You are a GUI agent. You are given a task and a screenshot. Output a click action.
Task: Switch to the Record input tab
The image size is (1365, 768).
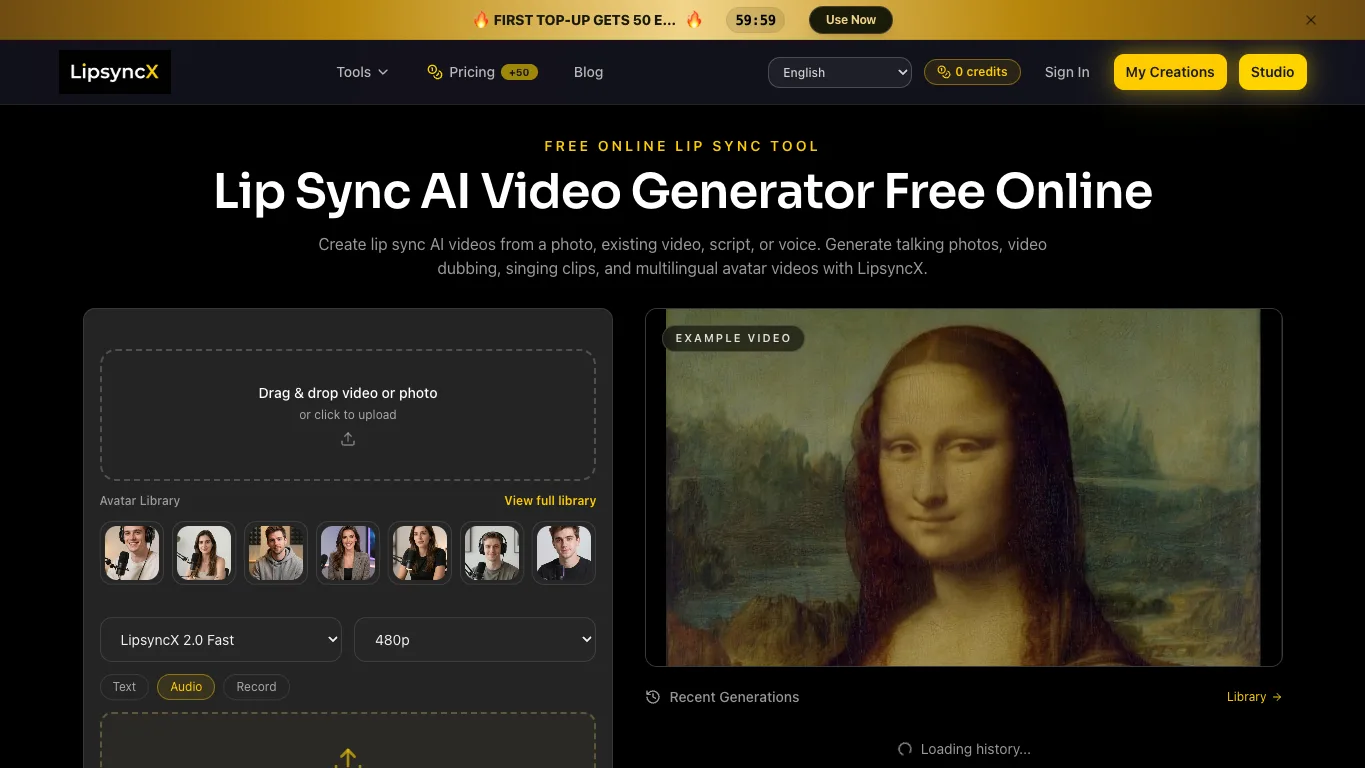click(256, 687)
